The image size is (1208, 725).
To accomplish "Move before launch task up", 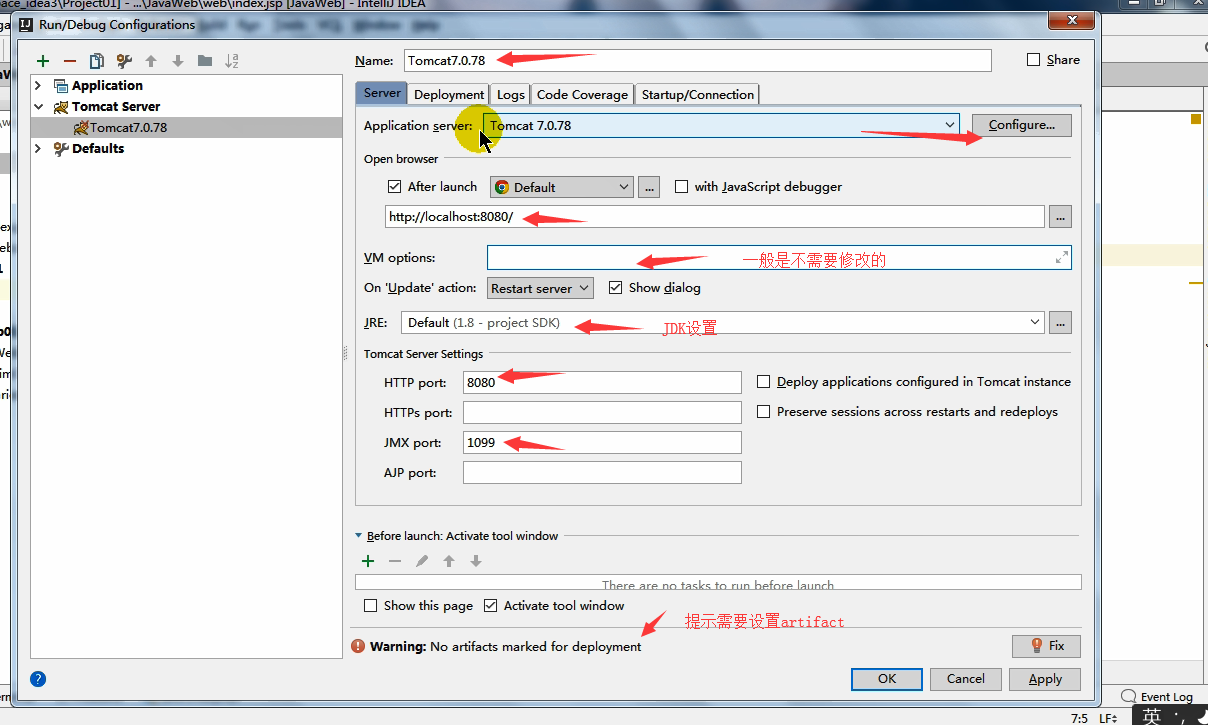I will (449, 561).
